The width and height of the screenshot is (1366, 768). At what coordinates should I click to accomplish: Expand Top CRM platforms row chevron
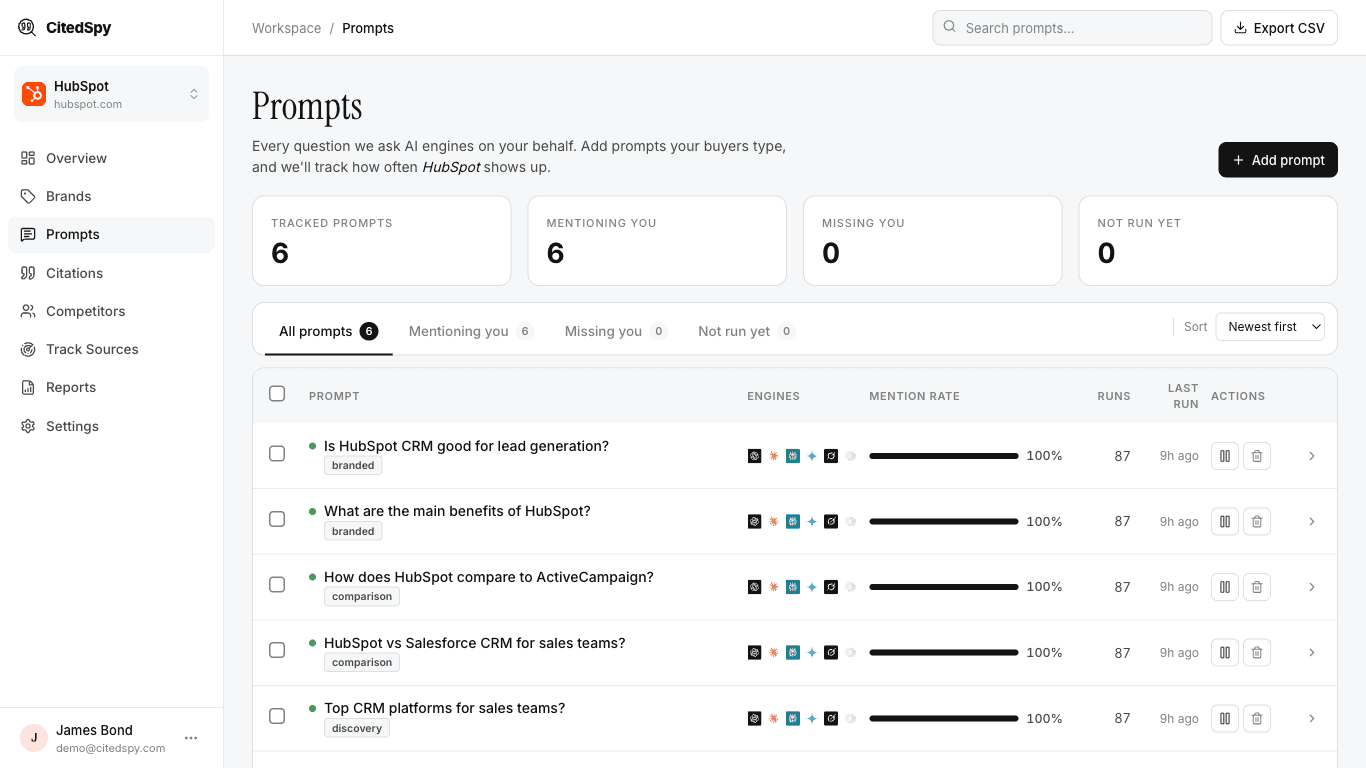1312,718
